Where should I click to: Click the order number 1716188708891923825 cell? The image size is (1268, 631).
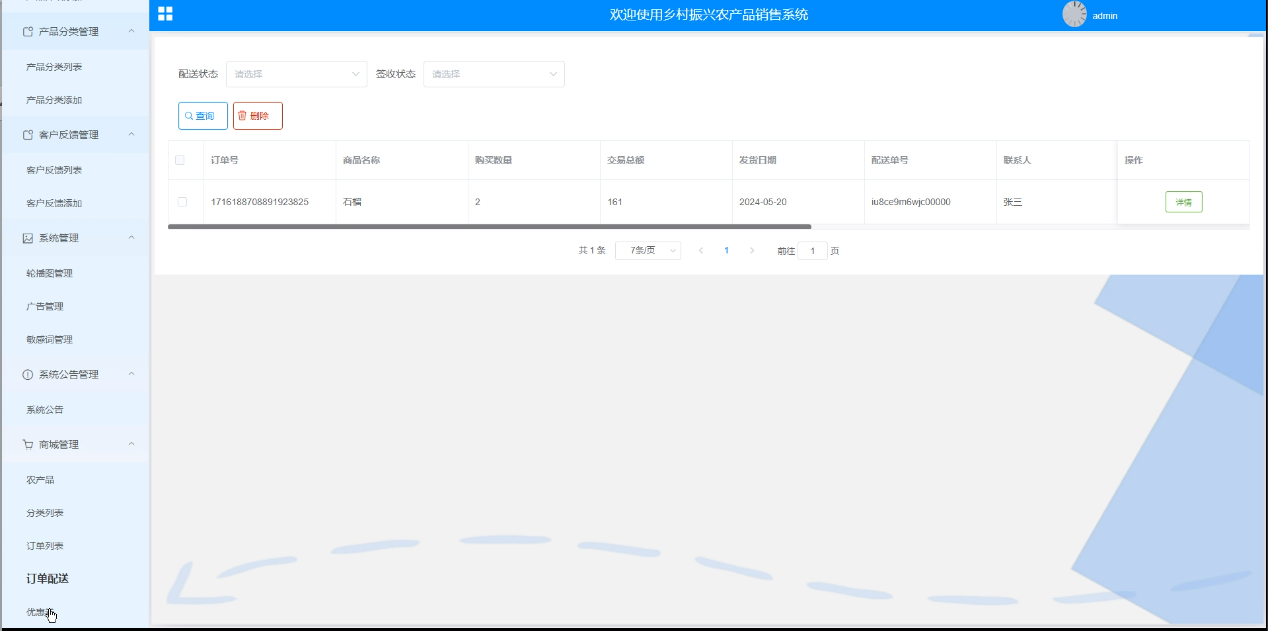pyautogui.click(x=260, y=202)
